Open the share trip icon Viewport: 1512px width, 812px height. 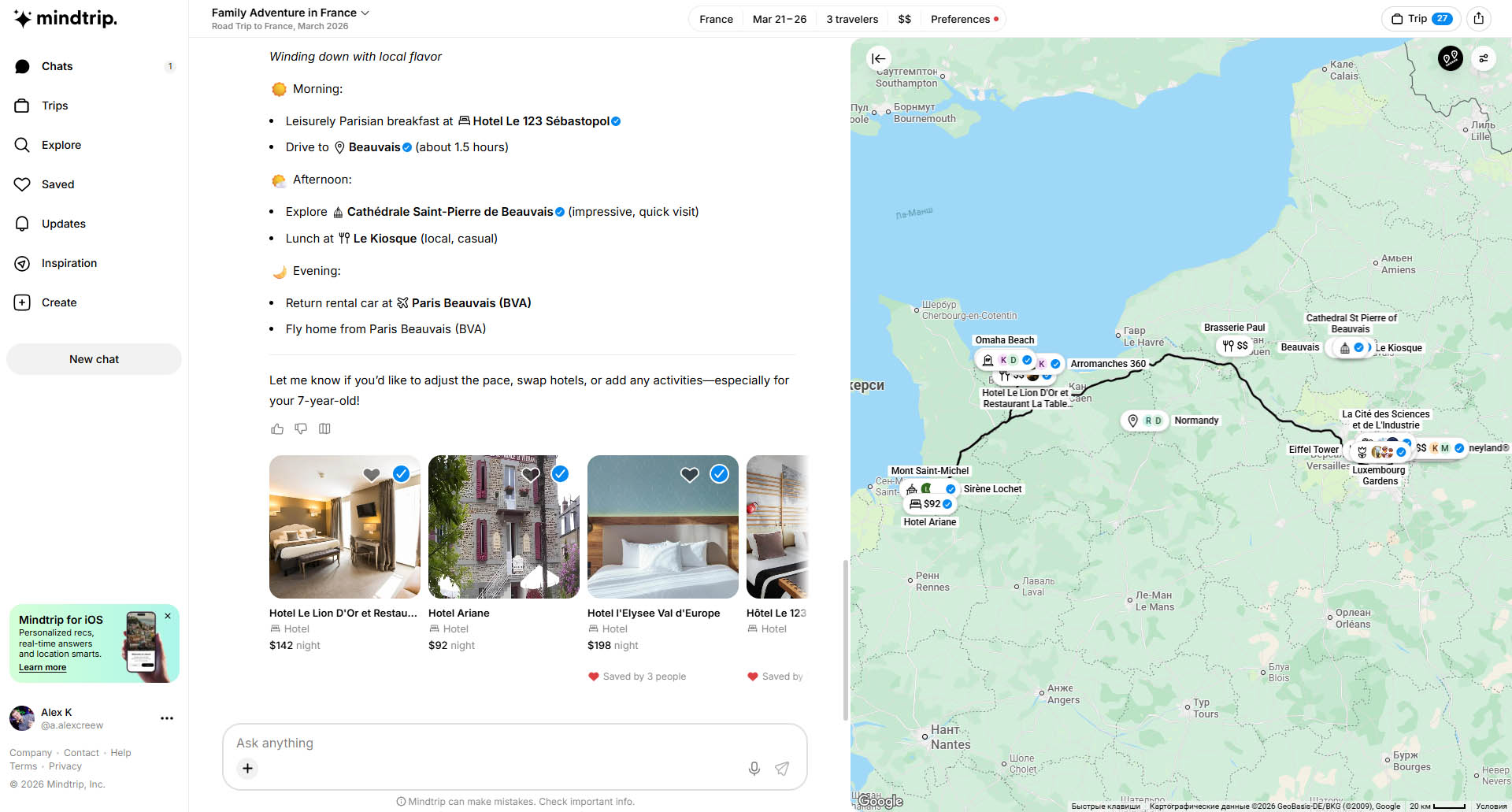click(x=1479, y=19)
